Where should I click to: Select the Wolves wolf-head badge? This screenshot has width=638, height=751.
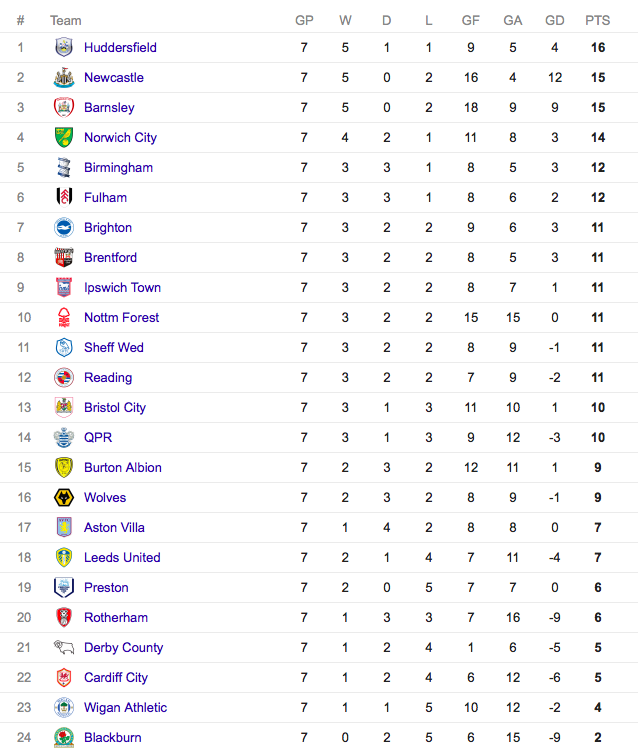pos(64,498)
